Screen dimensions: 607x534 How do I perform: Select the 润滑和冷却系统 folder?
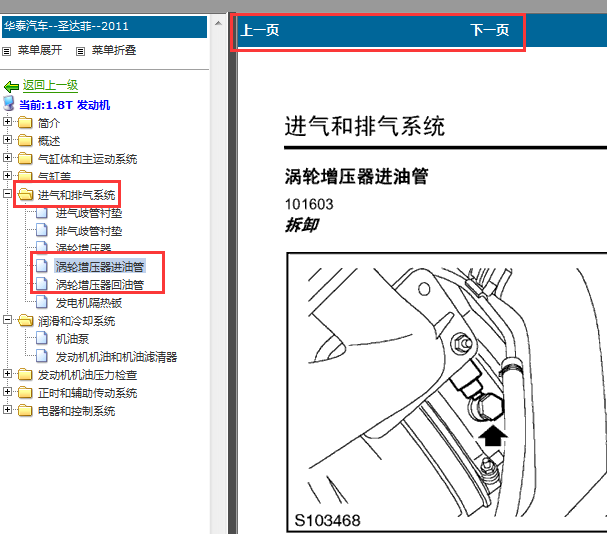(x=76, y=321)
